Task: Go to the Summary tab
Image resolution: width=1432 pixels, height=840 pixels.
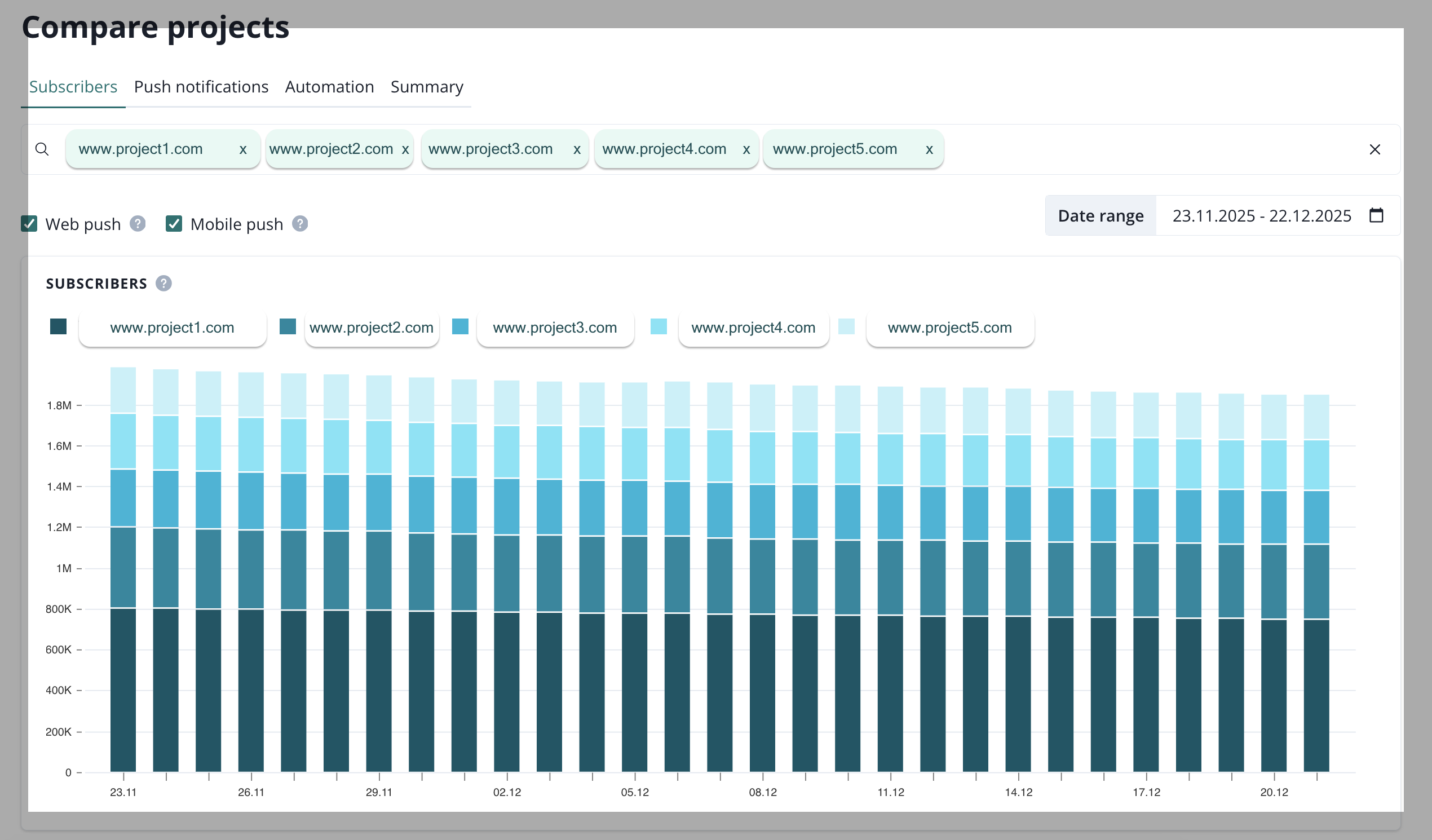Action: pos(427,87)
